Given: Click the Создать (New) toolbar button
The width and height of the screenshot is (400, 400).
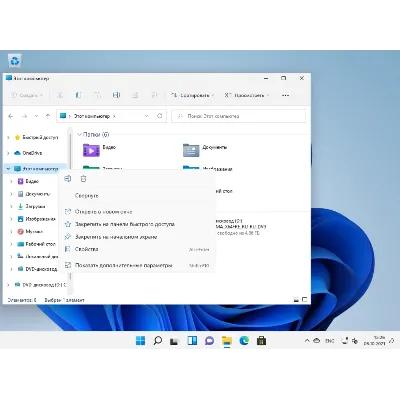Looking at the screenshot, I should click(27, 95).
